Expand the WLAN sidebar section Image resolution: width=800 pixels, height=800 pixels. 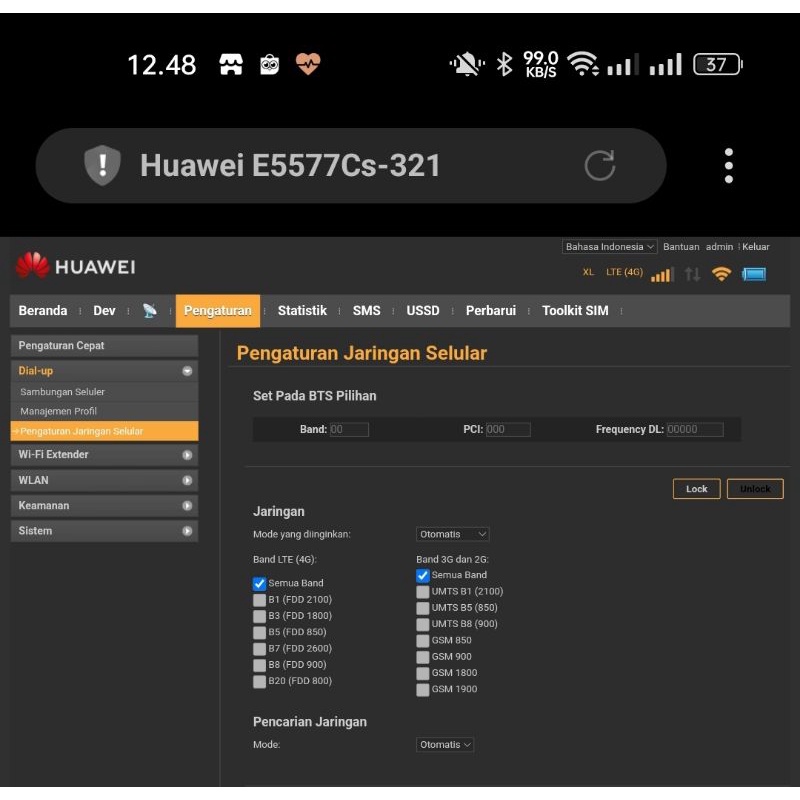(104, 480)
